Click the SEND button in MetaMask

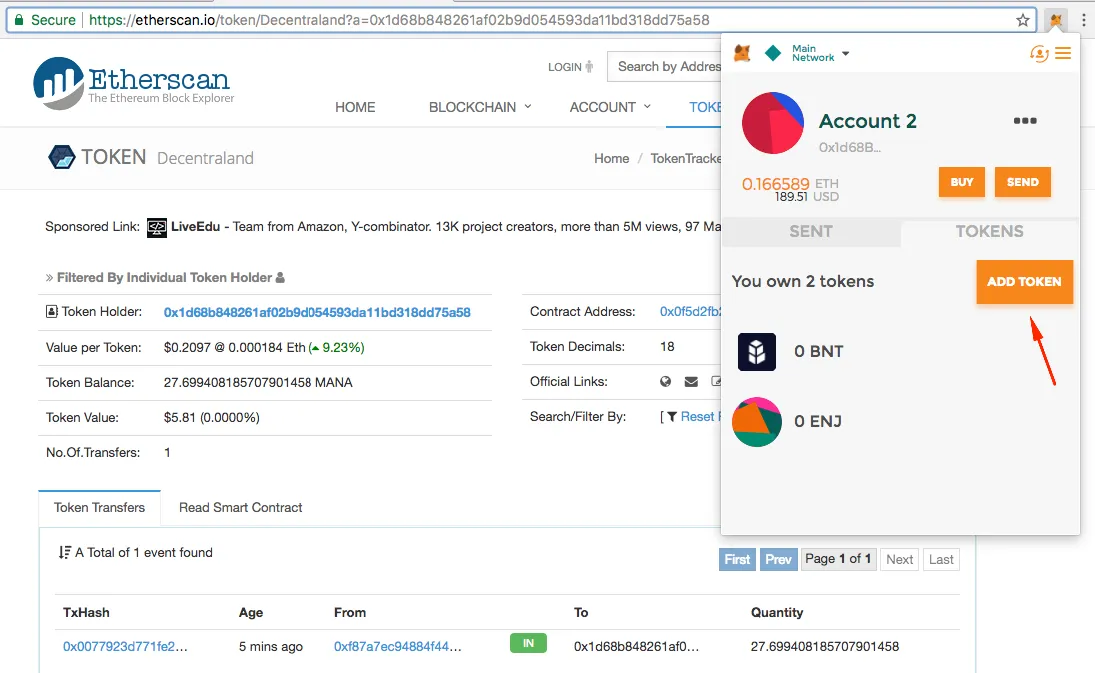click(1022, 182)
